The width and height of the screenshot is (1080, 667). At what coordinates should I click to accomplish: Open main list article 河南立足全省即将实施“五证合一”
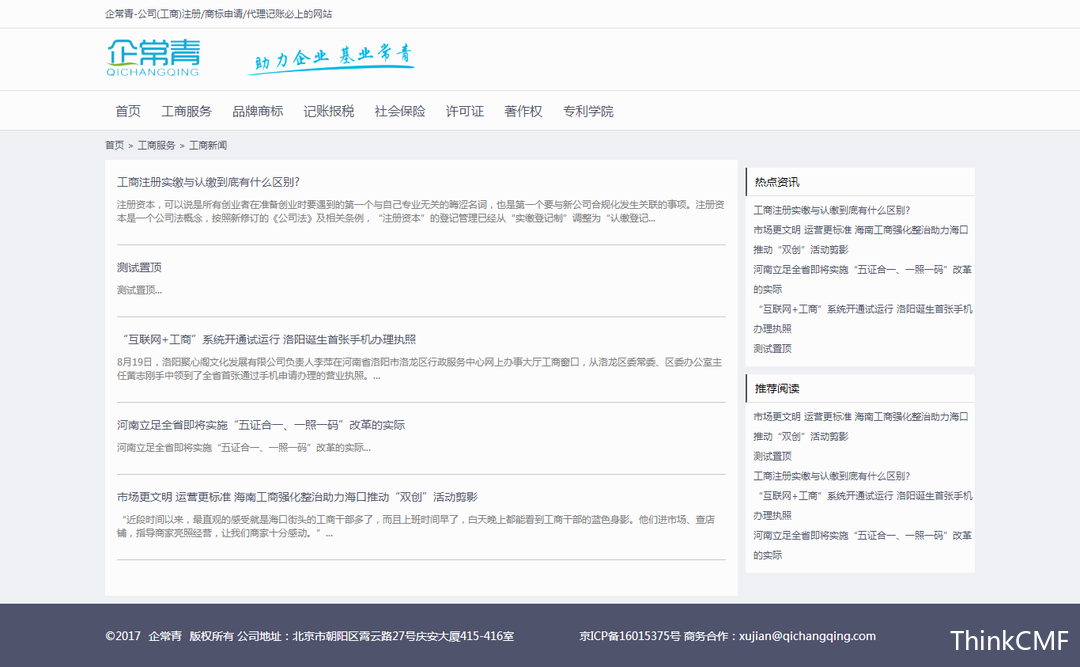click(260, 424)
